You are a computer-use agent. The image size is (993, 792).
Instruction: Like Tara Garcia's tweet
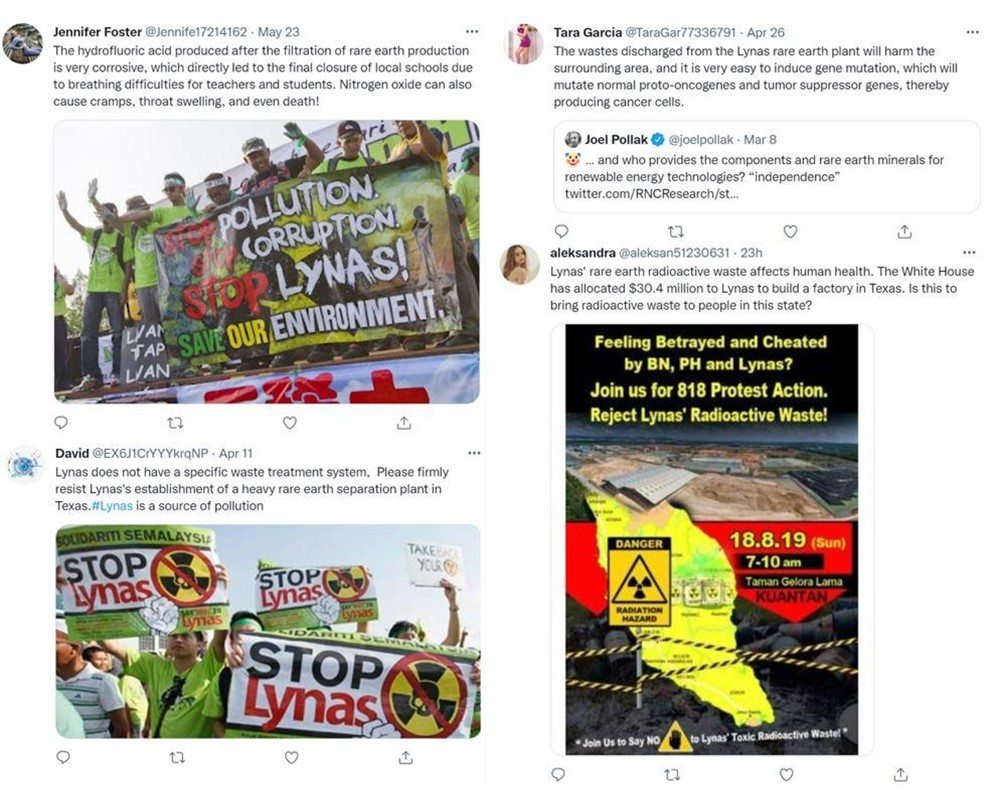[790, 232]
